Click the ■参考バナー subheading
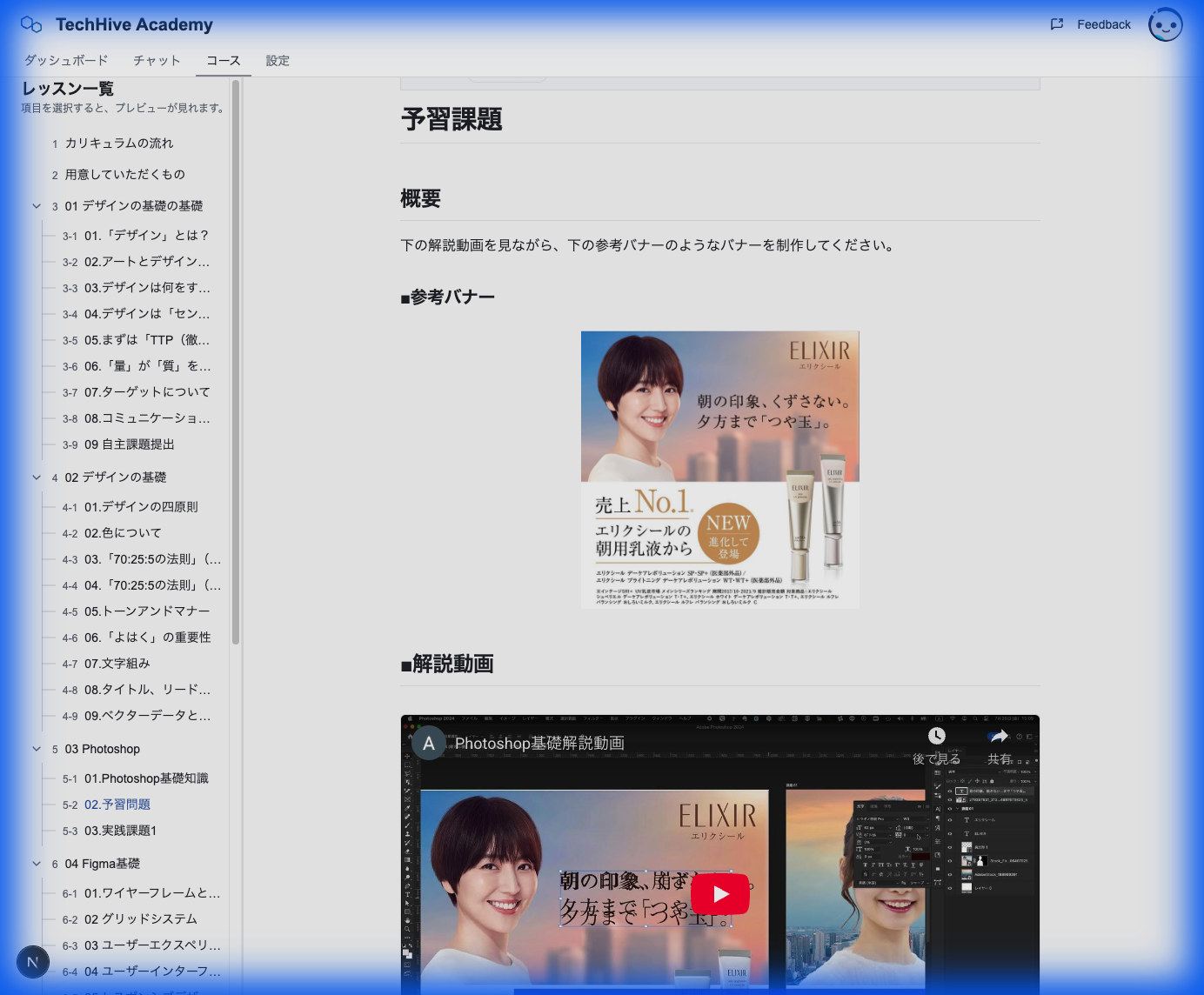This screenshot has width=1204, height=995. point(447,297)
